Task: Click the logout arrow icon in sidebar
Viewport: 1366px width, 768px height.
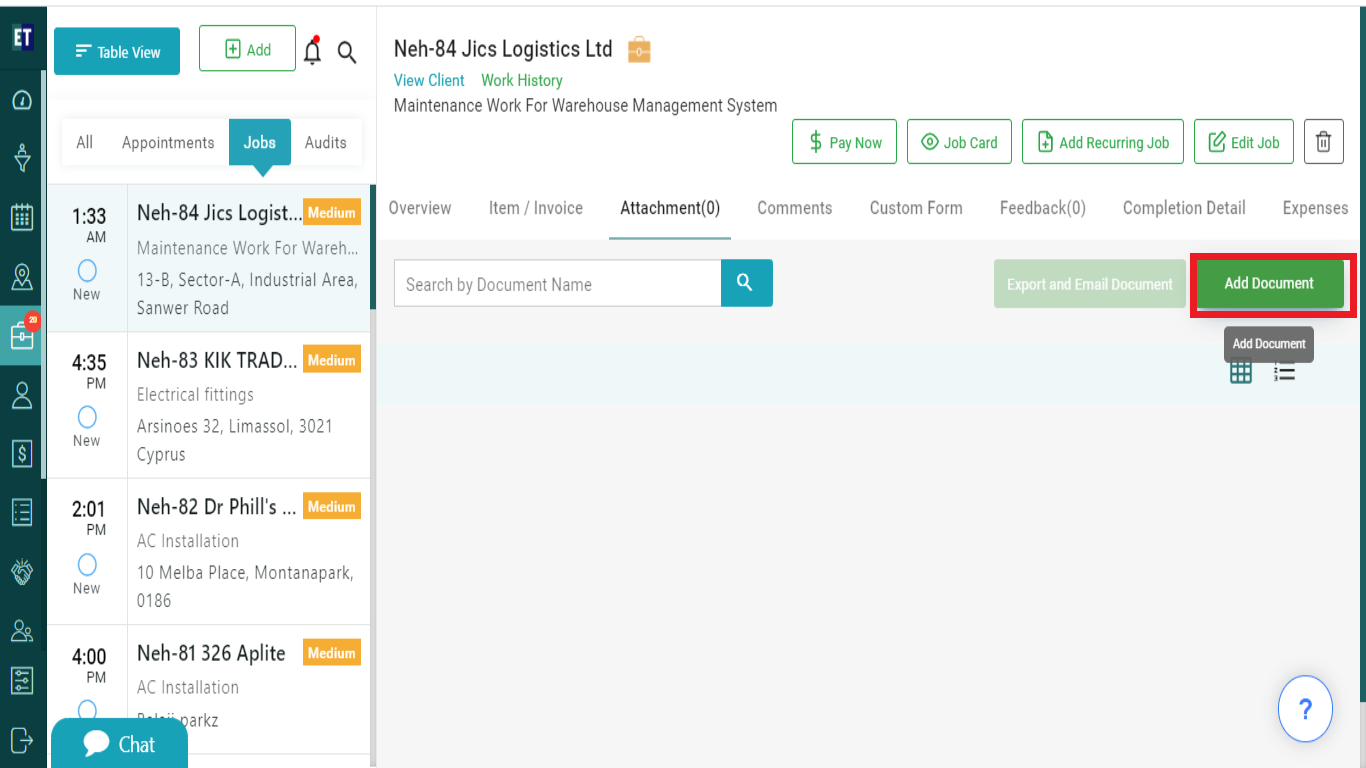Action: [22, 740]
